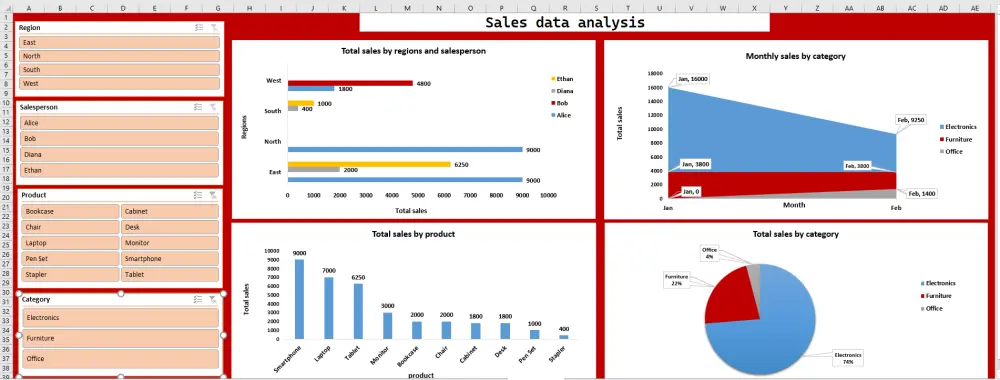Select Laptop product button
This screenshot has height=380, width=1000.
pos(70,243)
